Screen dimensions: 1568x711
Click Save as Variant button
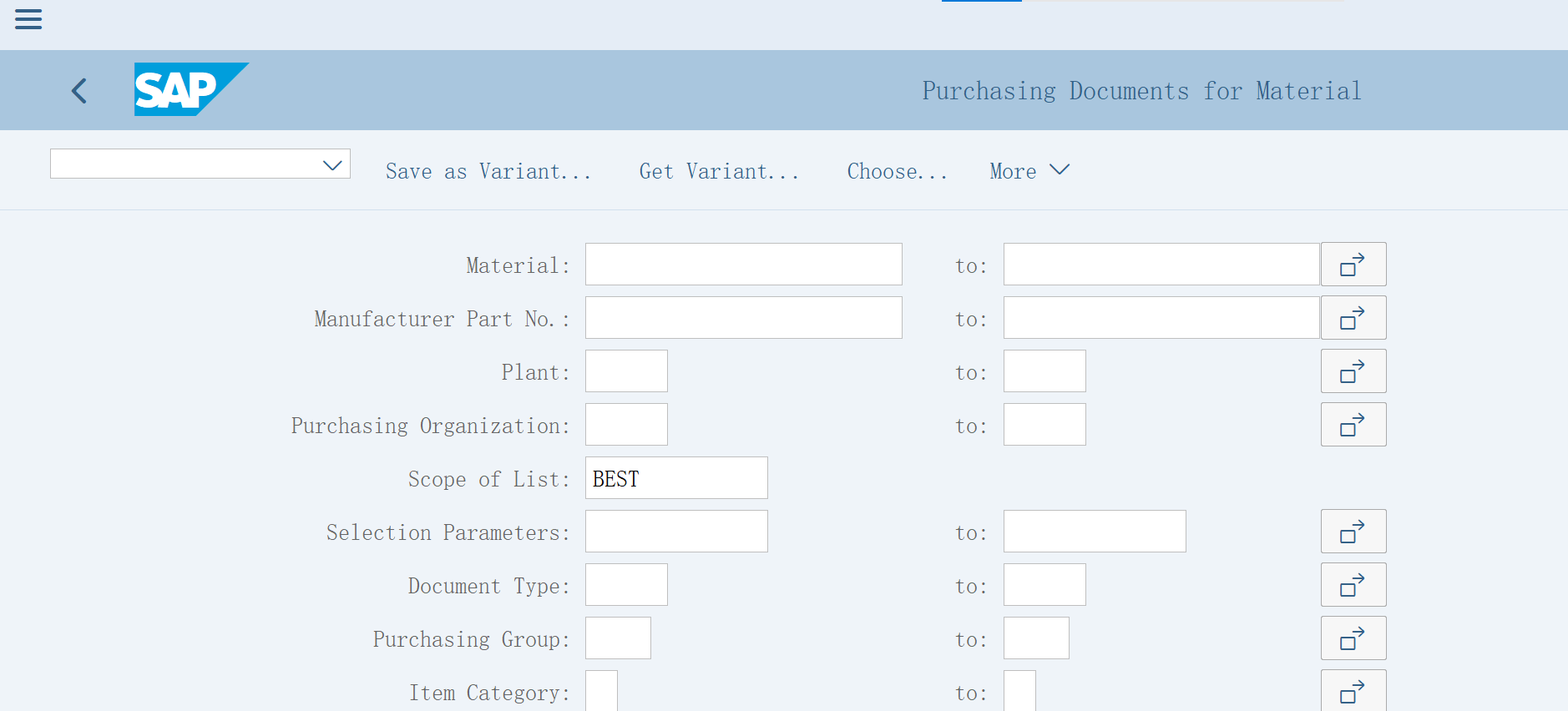(x=488, y=171)
